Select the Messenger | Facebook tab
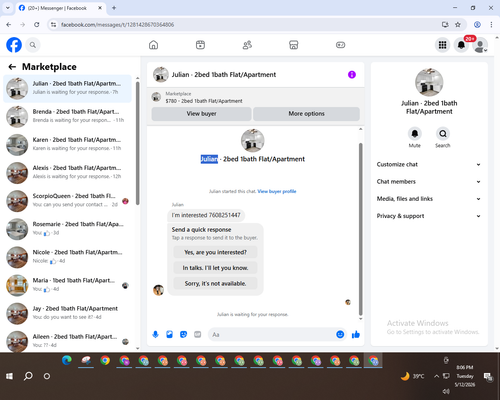This screenshot has width=500, height=400. 61,8
